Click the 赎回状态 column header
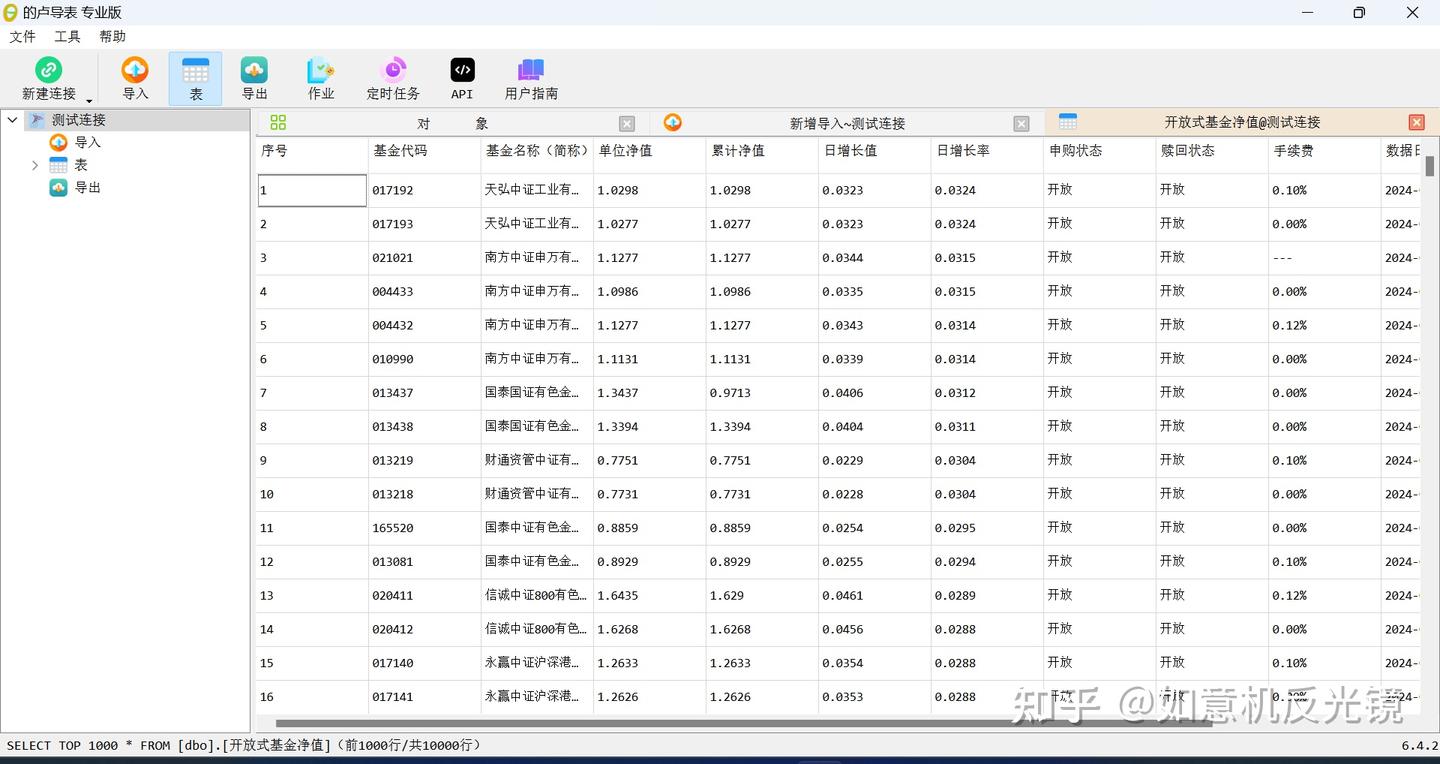The image size is (1440, 764). click(x=1212, y=150)
